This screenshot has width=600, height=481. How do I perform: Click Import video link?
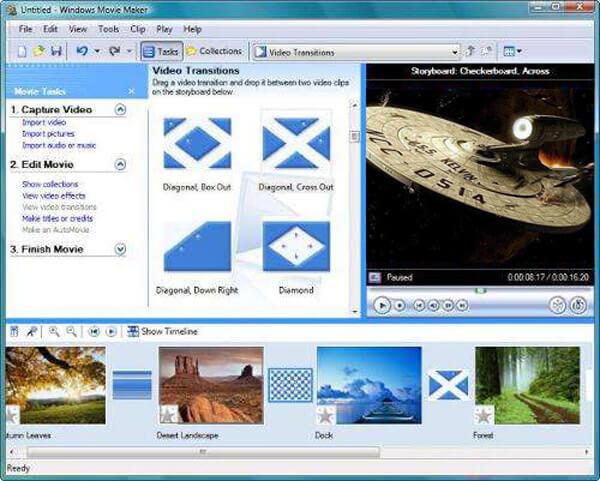(44, 122)
